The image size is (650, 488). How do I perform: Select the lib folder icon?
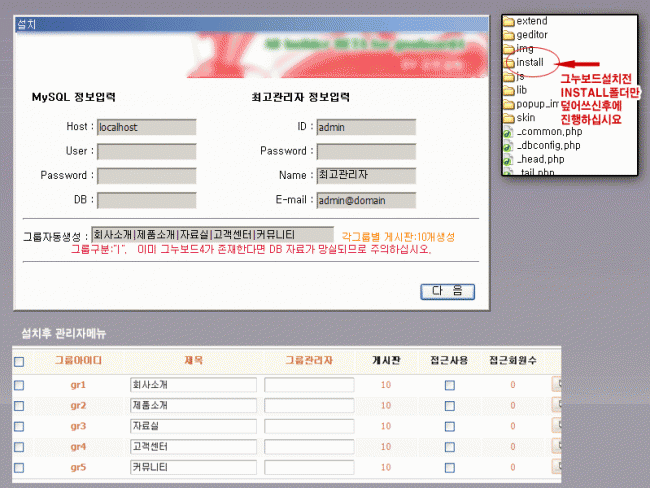[x=508, y=90]
